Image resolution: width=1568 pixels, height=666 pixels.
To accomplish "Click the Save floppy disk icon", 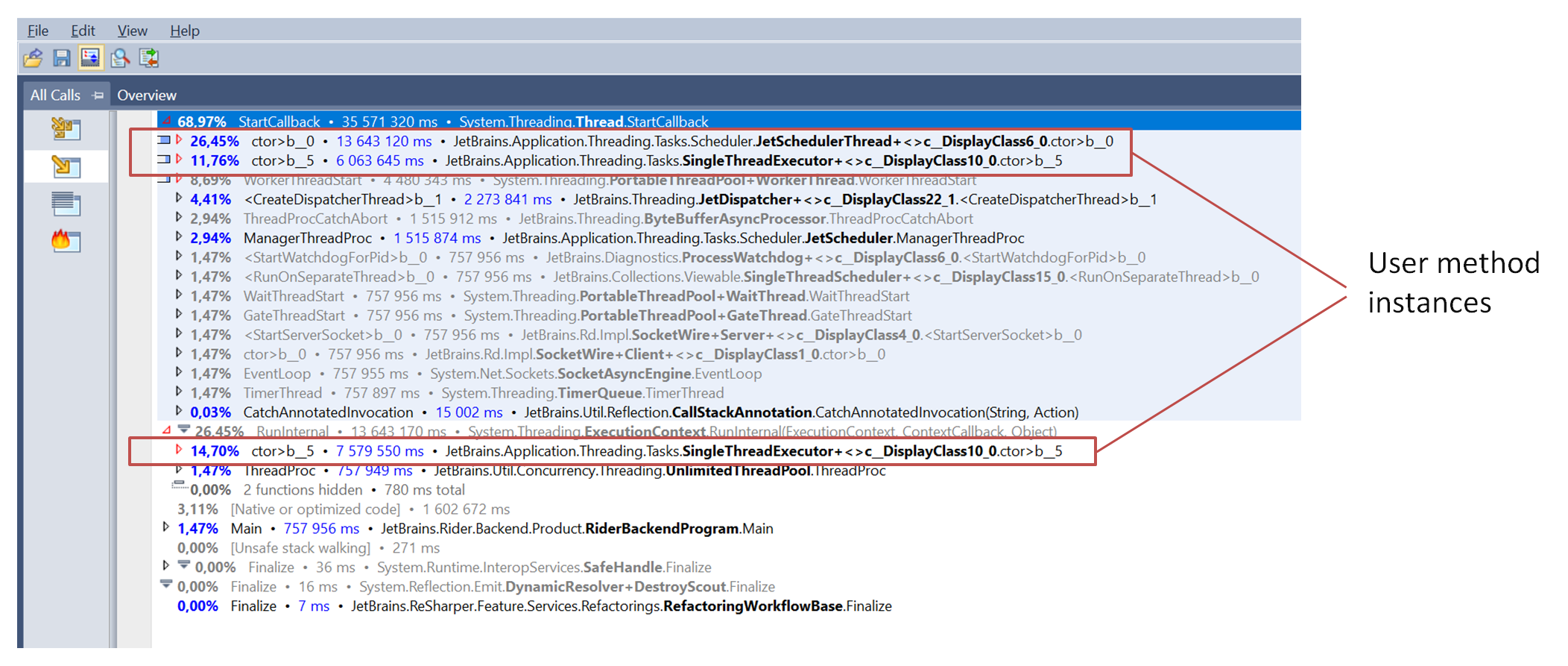I will click(x=62, y=58).
